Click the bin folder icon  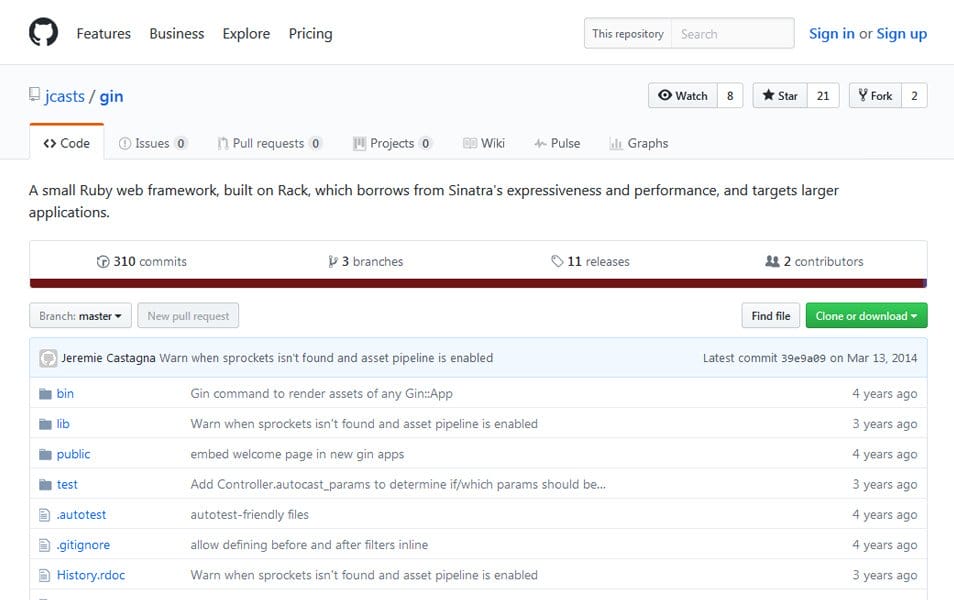click(x=45, y=394)
